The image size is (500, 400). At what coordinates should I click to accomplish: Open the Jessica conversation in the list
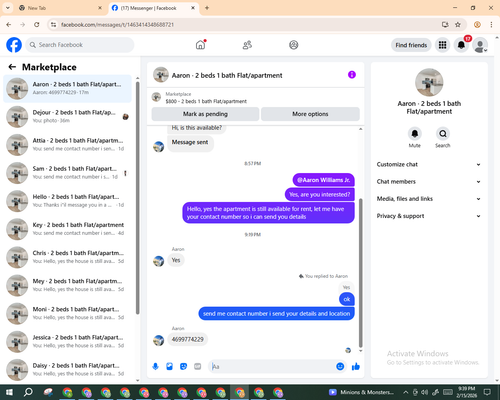pos(68,341)
